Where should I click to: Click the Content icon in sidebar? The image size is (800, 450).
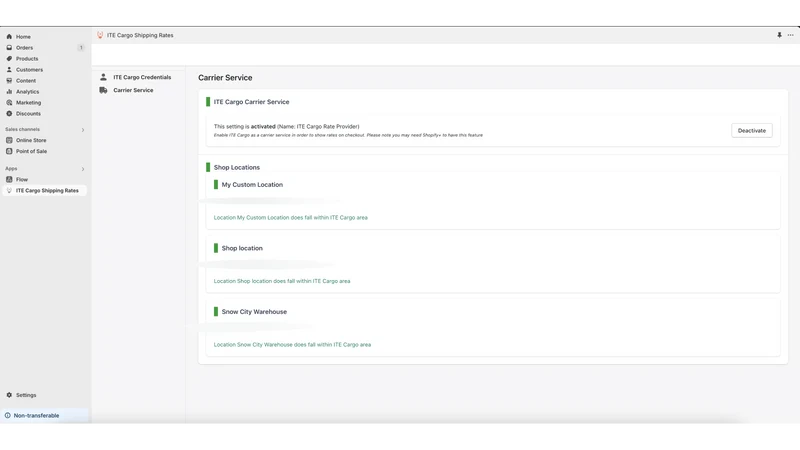click(x=9, y=81)
